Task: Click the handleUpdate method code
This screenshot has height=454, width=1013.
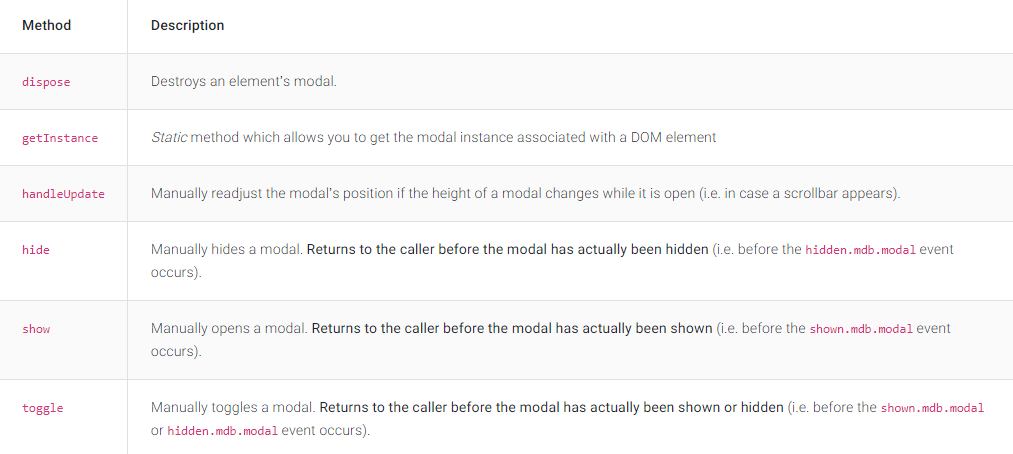Action: coord(63,194)
